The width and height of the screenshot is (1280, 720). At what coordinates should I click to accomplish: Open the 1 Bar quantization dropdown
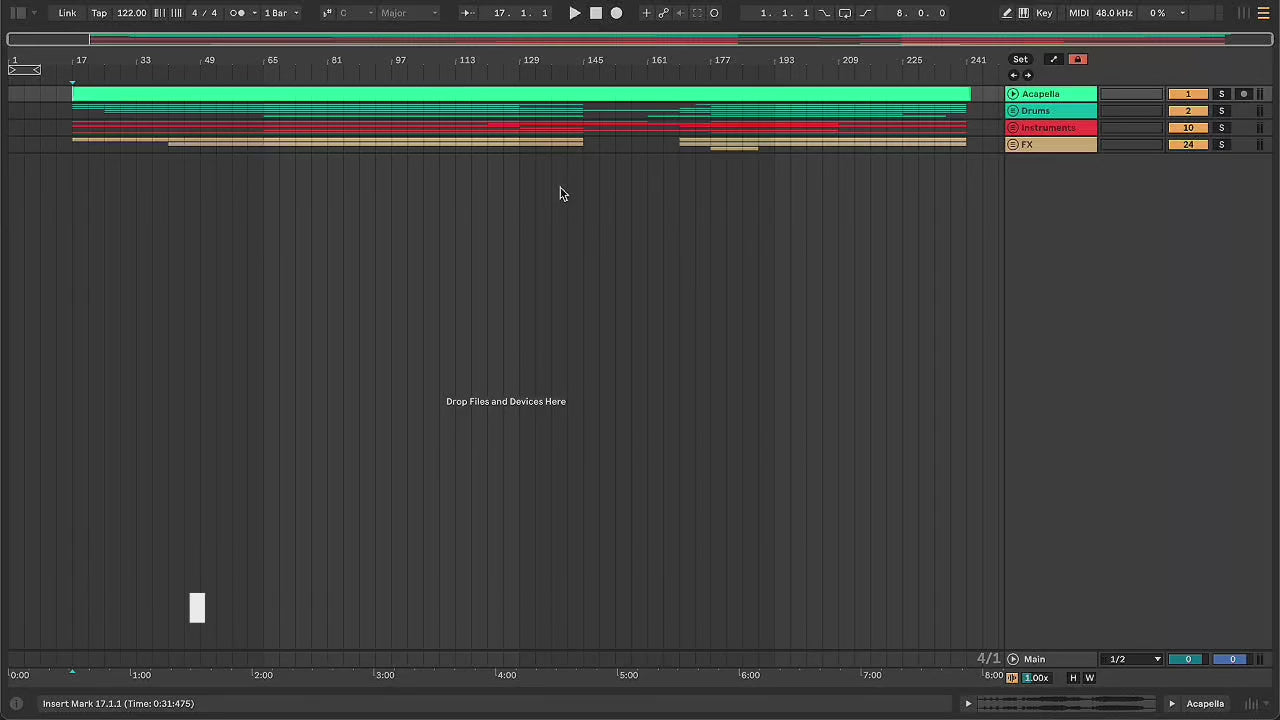(x=281, y=13)
